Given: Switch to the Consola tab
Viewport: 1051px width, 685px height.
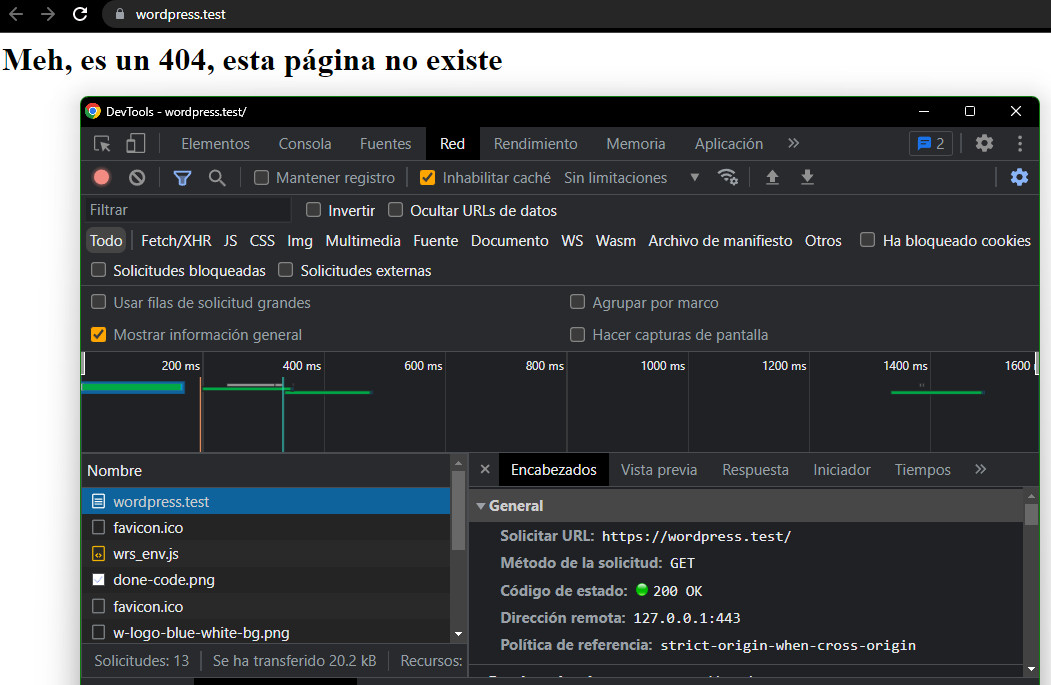Looking at the screenshot, I should point(304,143).
